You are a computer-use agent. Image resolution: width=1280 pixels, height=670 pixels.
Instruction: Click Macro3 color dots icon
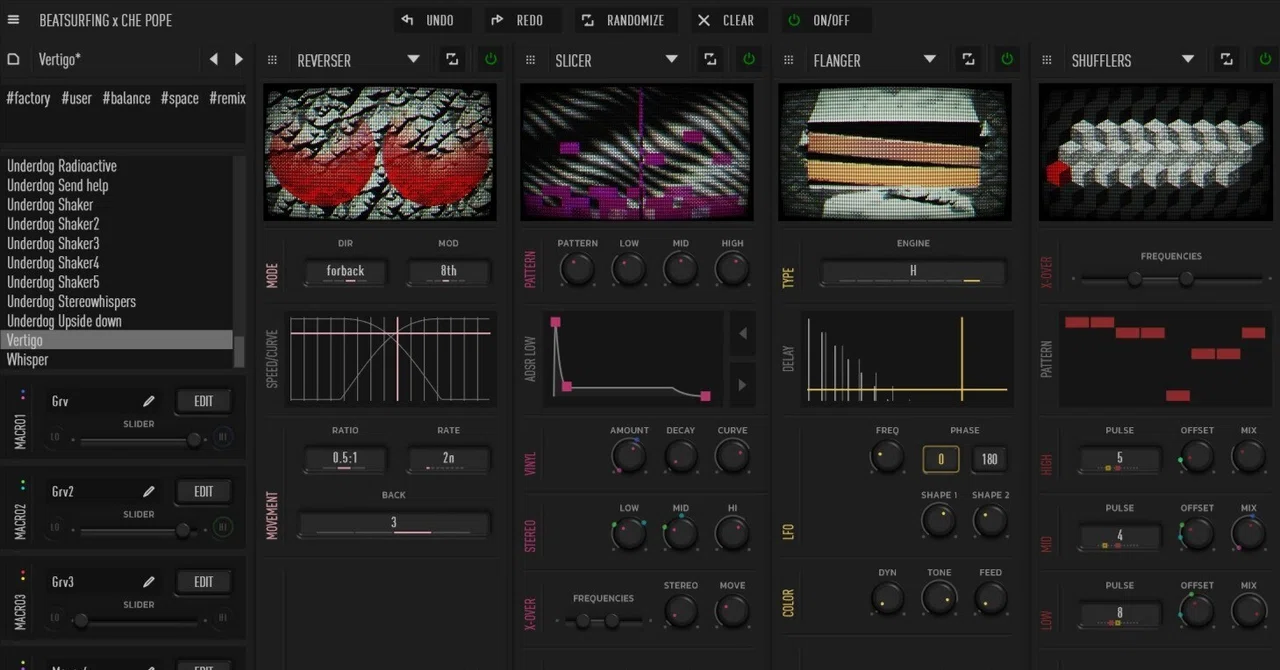coord(22,574)
